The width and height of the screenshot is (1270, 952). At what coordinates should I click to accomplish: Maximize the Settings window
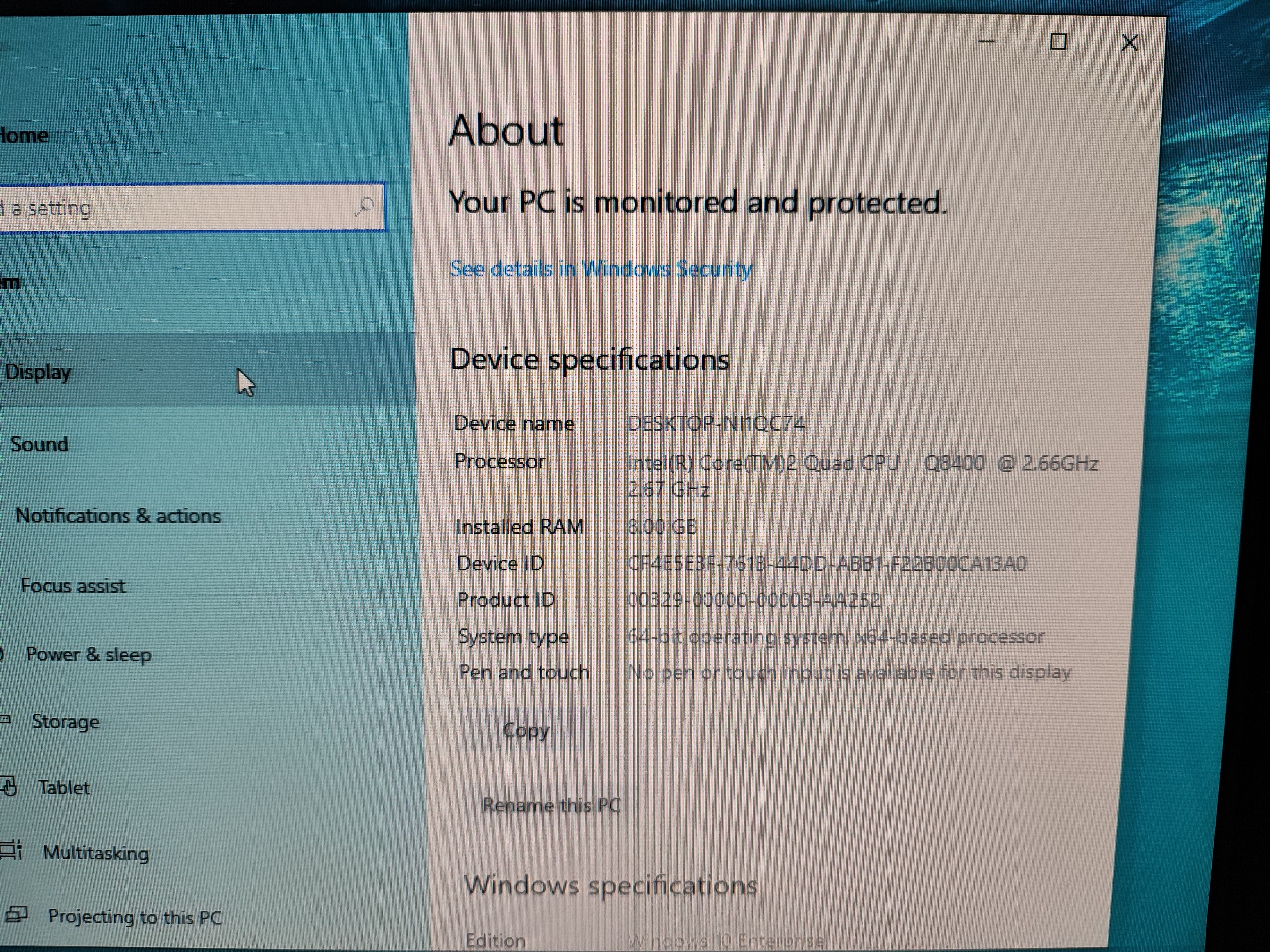point(1058,42)
